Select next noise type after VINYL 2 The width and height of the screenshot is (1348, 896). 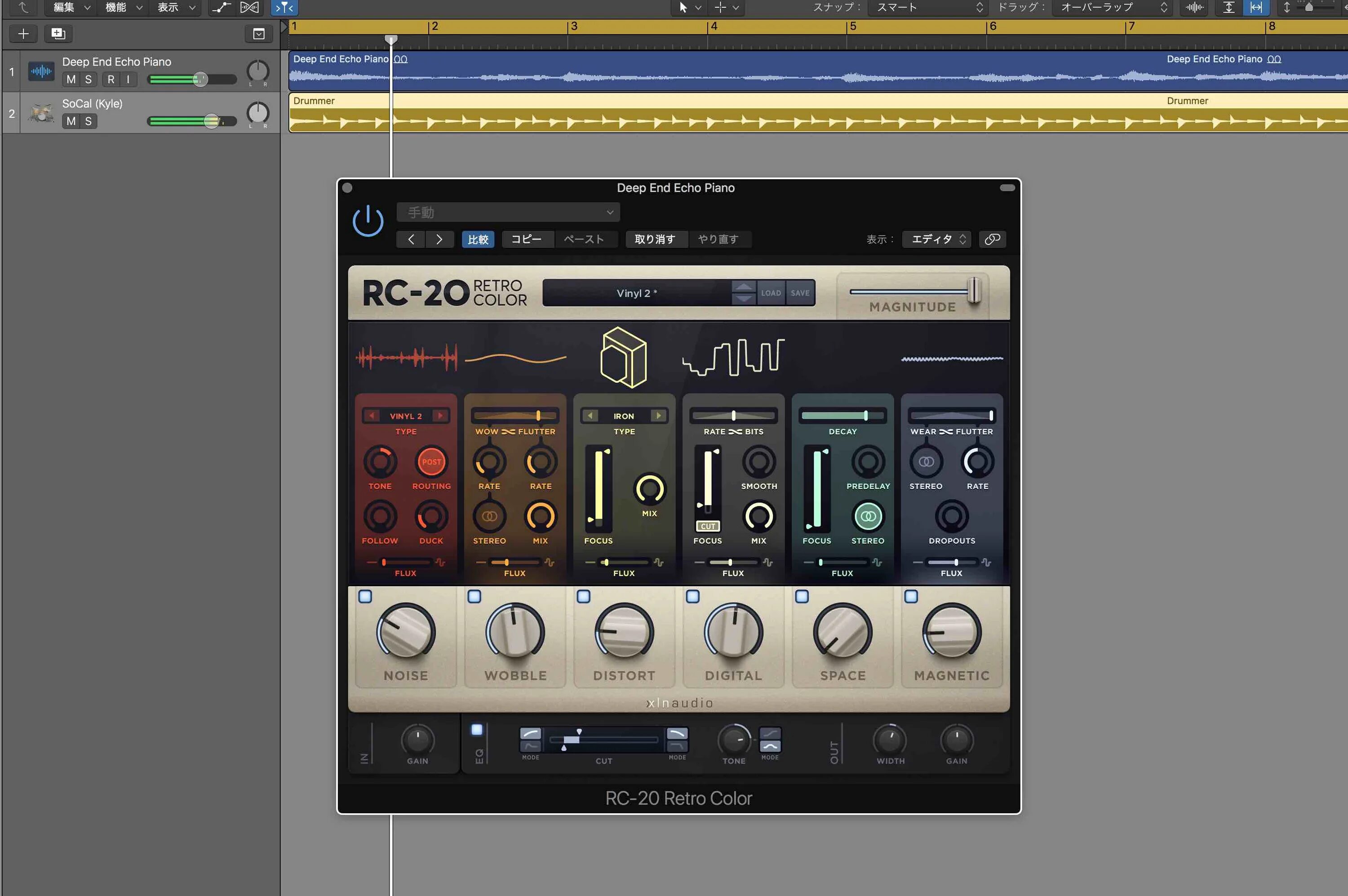(440, 416)
